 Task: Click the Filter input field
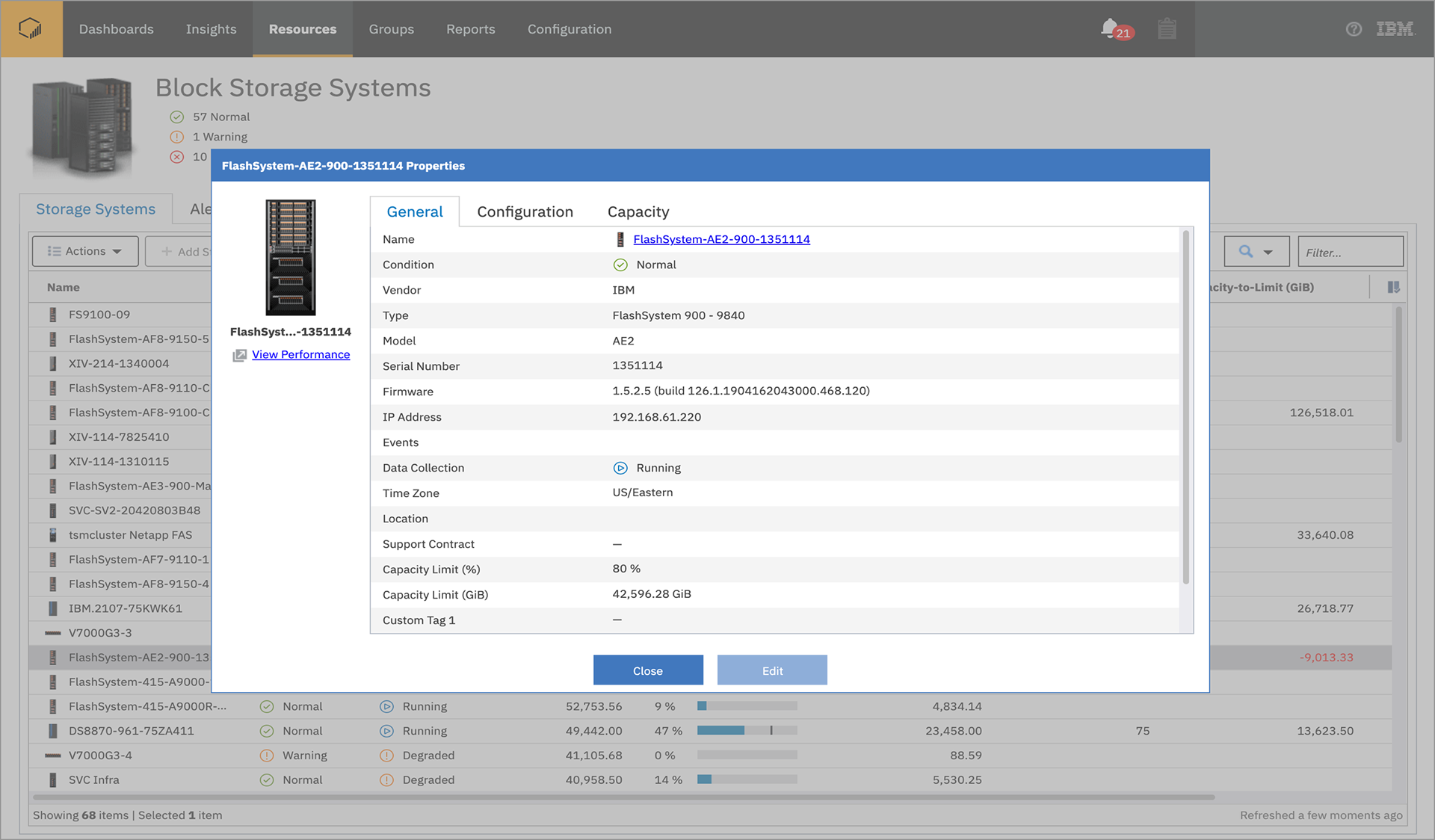click(1351, 252)
